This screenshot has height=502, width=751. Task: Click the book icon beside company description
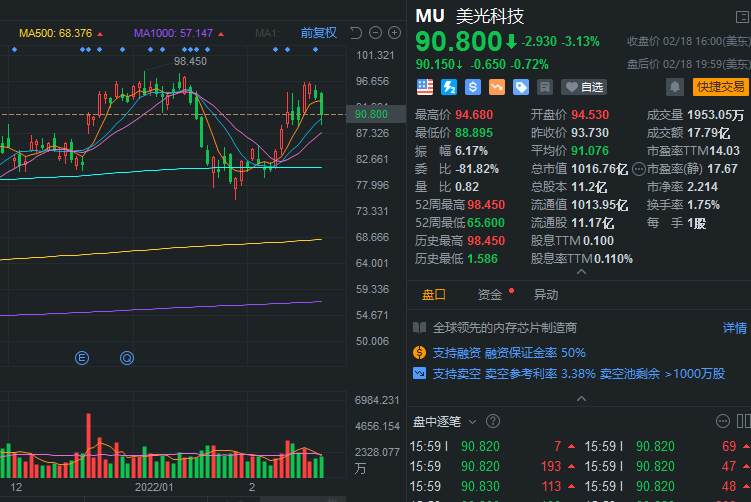(420, 328)
